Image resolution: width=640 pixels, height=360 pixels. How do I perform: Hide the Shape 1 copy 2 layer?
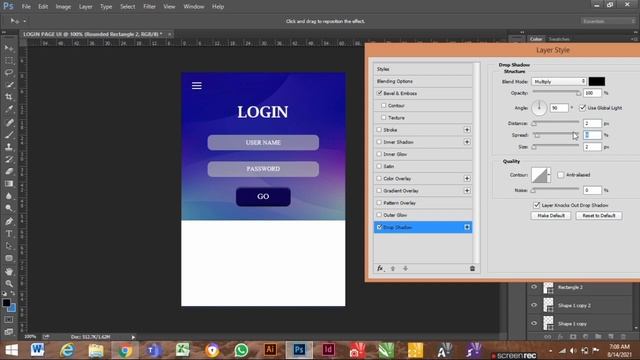point(534,305)
